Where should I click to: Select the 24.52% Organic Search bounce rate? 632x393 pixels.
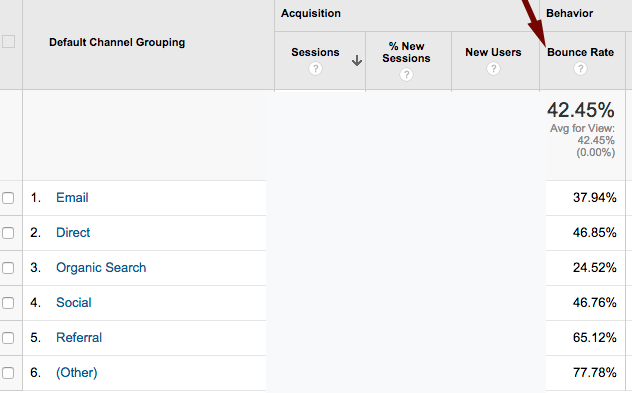click(595, 268)
